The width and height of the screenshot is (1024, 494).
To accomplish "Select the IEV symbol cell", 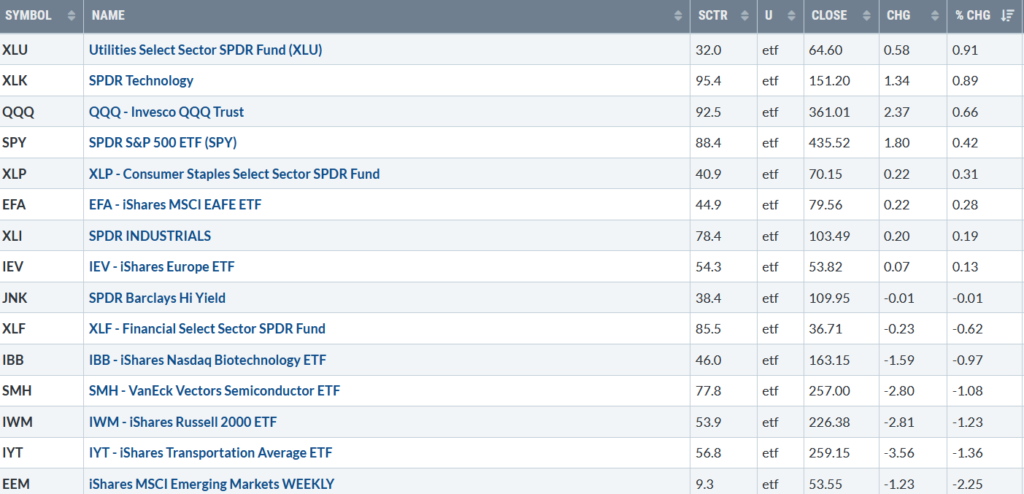I will pos(42,267).
